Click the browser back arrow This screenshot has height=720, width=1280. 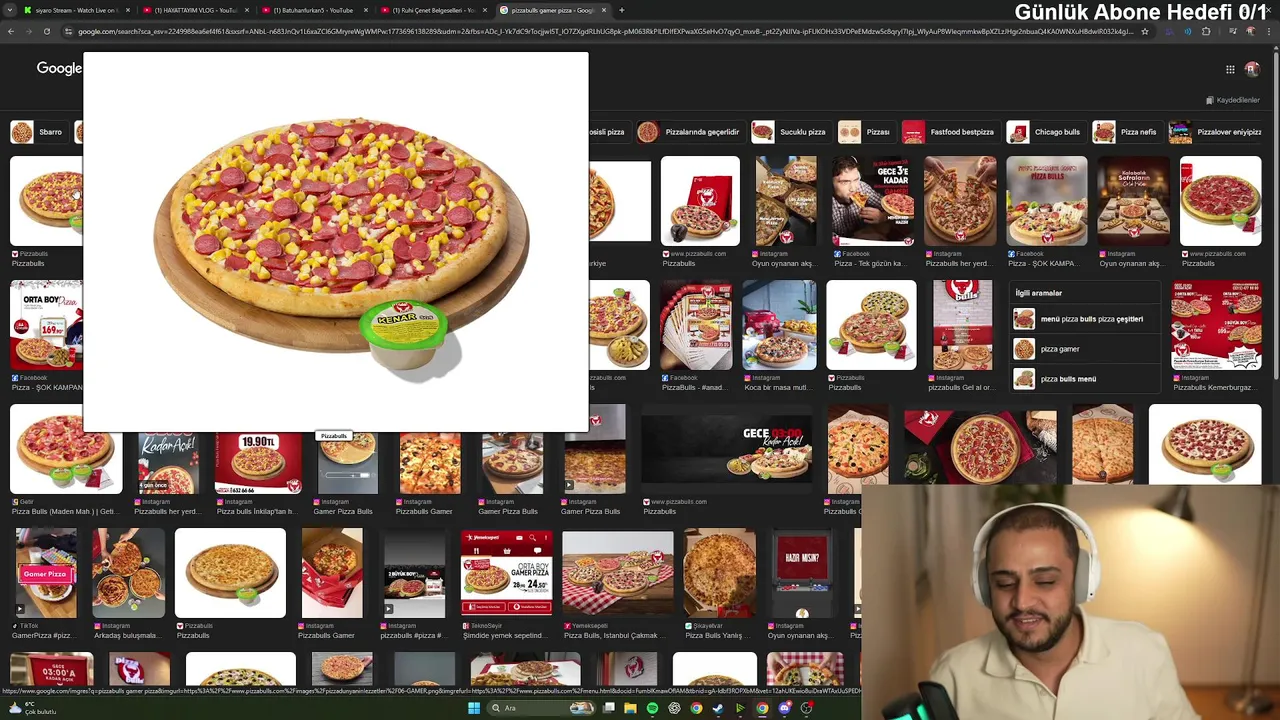click(10, 31)
